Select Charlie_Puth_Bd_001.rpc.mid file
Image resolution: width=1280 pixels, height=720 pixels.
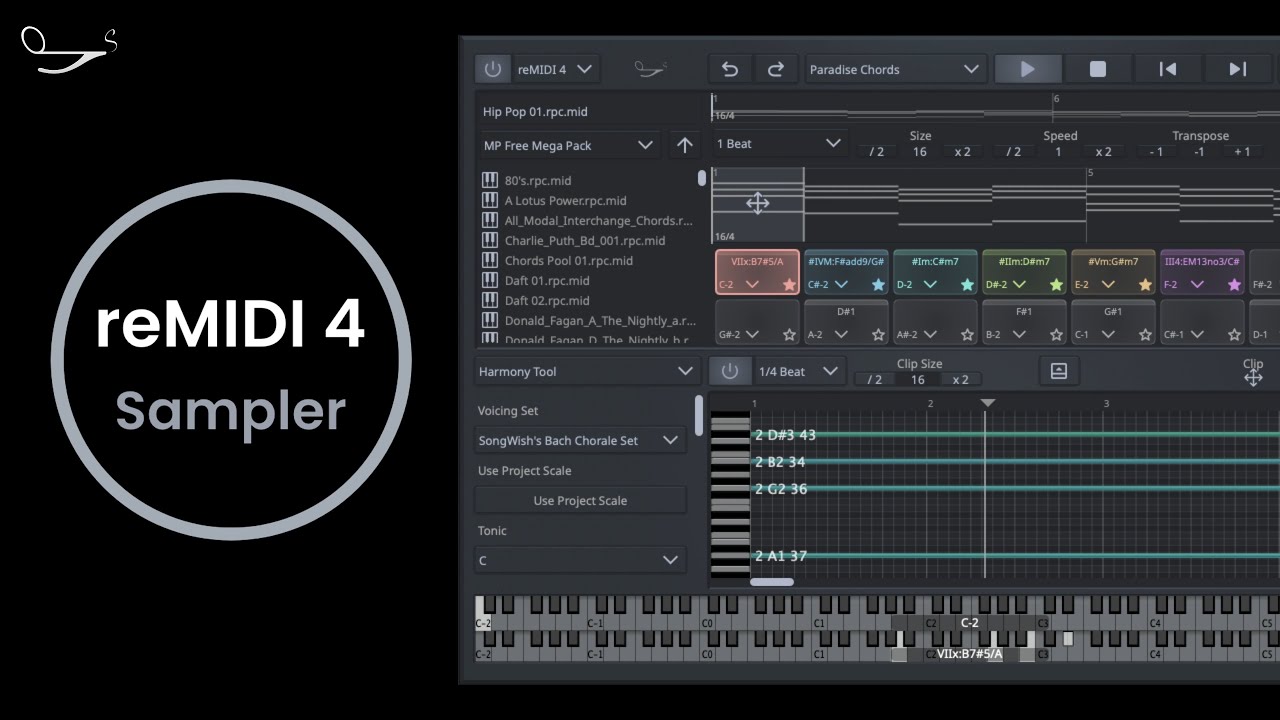coord(587,241)
